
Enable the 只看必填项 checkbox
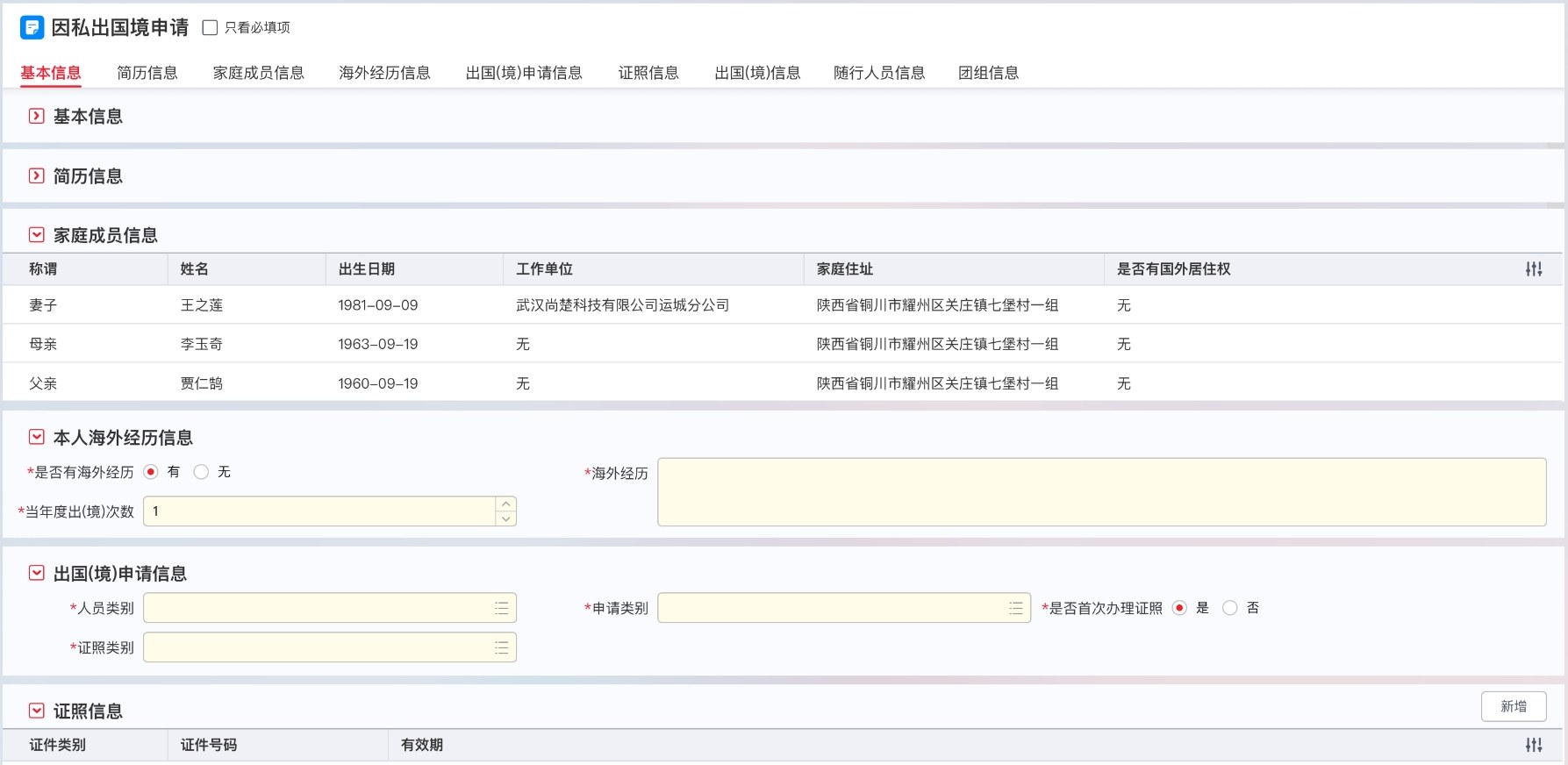click(x=210, y=28)
